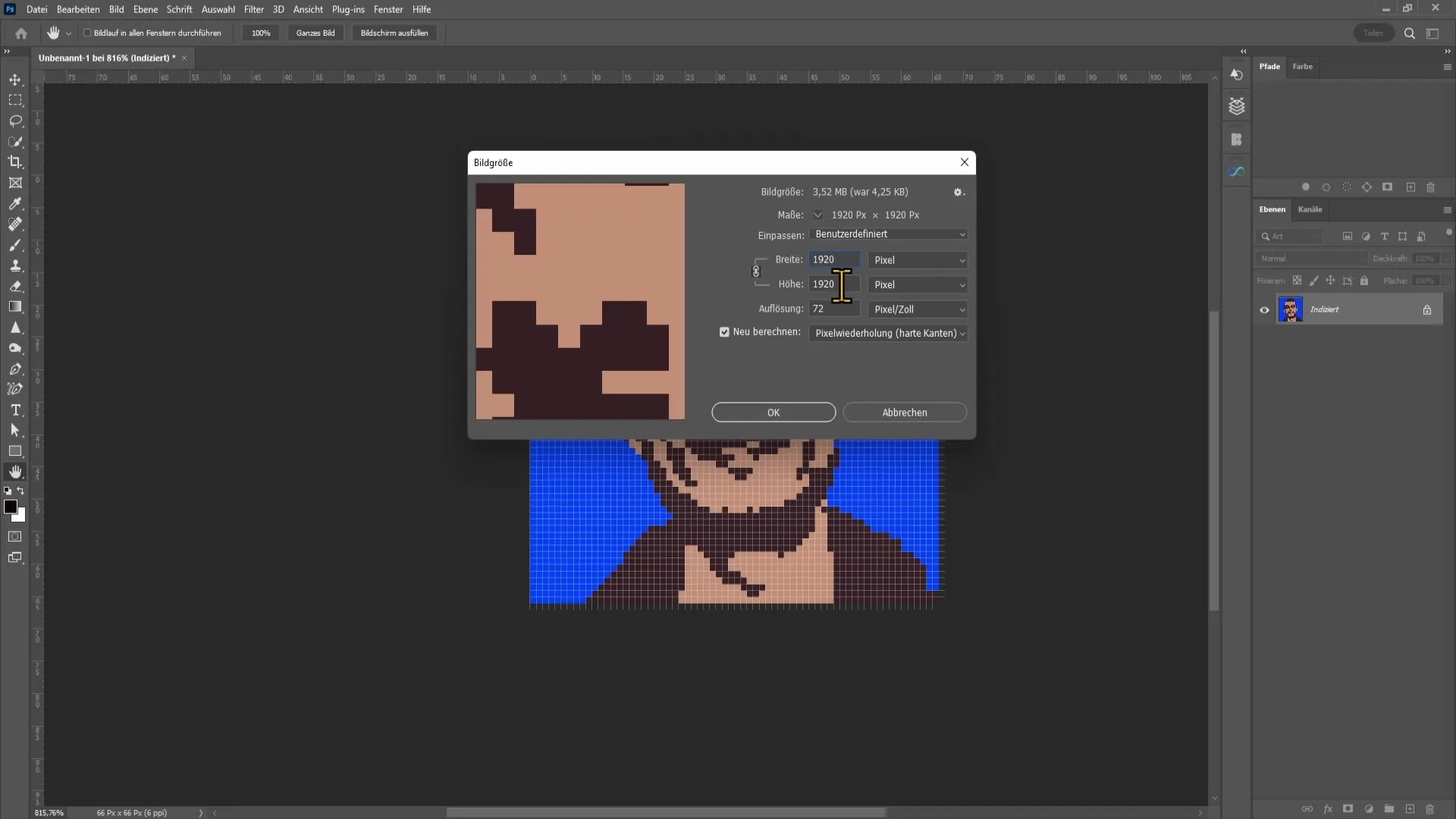The height and width of the screenshot is (819, 1456).
Task: Toggle the constrain proportions link icon
Action: 755,271
